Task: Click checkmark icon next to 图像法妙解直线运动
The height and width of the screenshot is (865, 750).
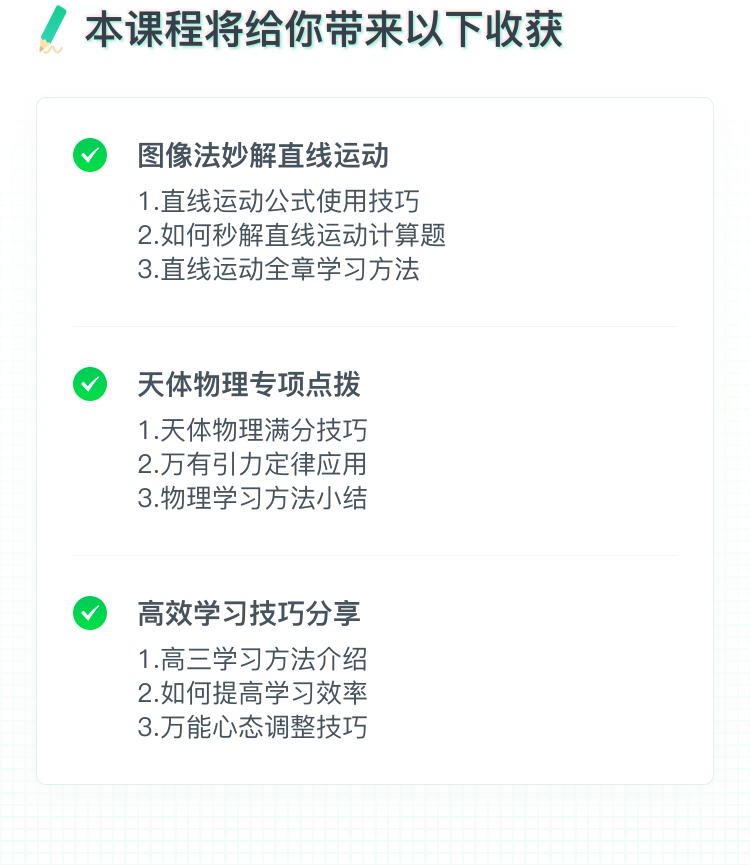Action: [x=90, y=155]
